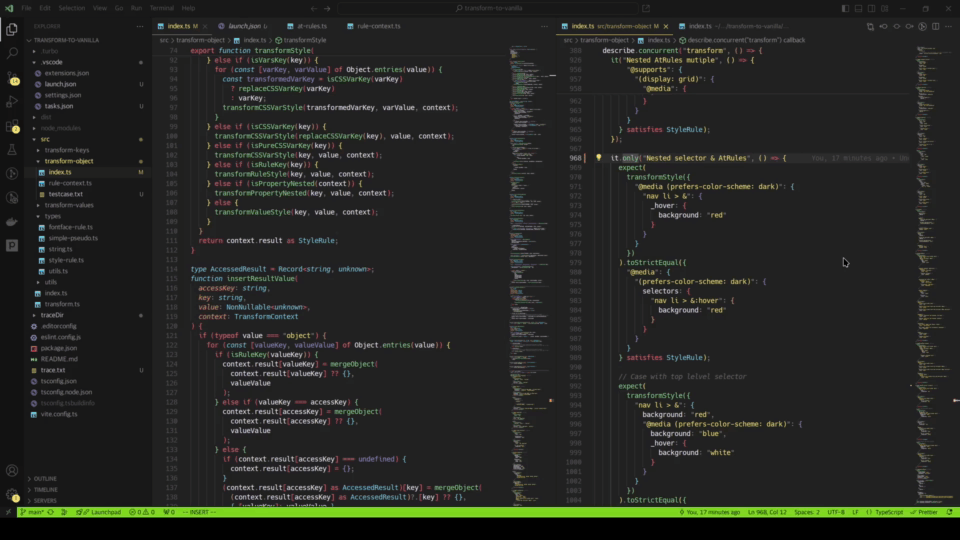Screen dimensions: 960x540
Task: Open more actions in left editor group
Action: [x=544, y=26]
